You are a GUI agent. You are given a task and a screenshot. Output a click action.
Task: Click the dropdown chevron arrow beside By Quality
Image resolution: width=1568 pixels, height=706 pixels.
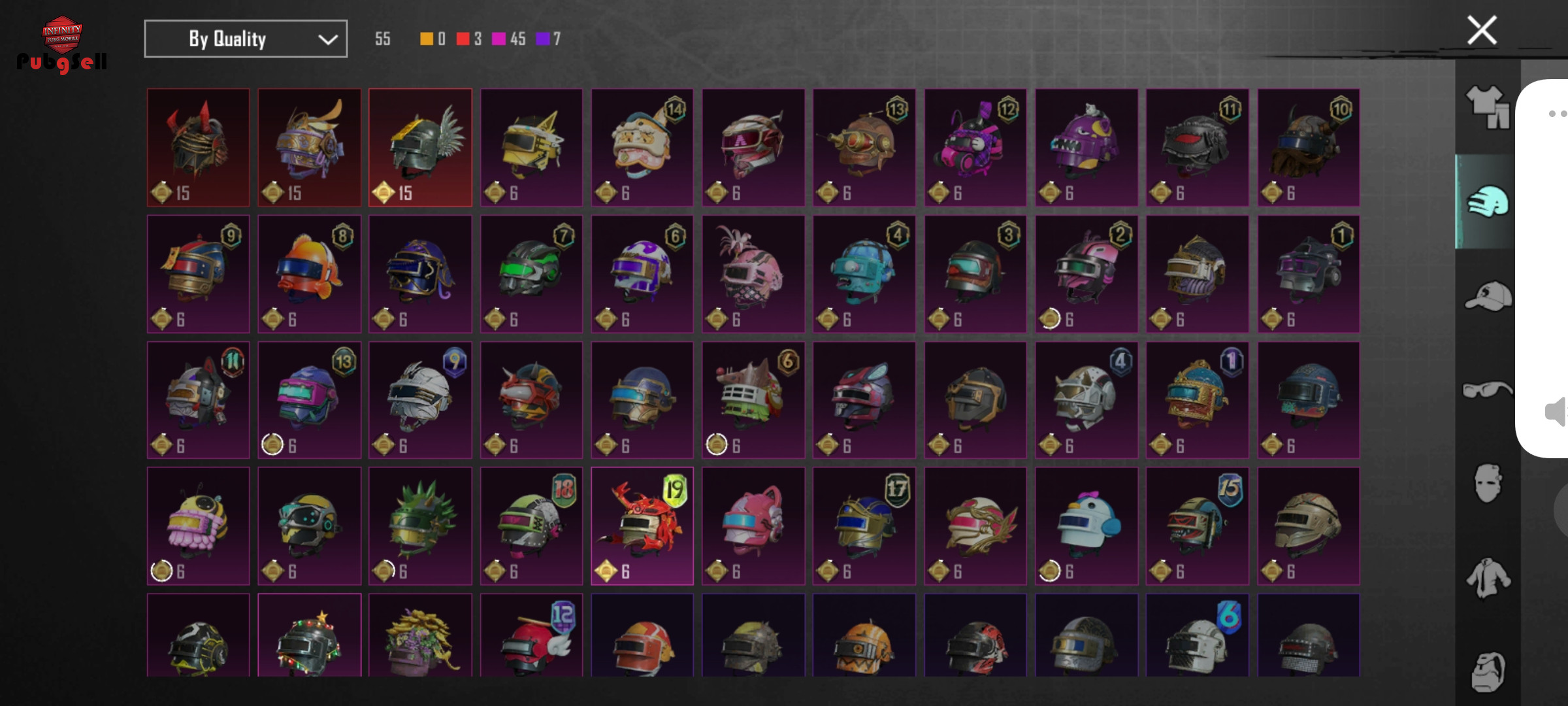pyautogui.click(x=327, y=40)
